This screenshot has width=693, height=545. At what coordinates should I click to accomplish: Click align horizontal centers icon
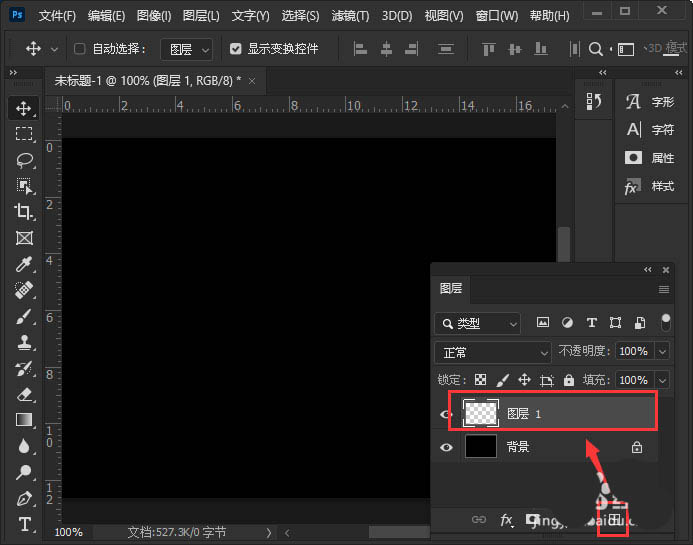[x=386, y=49]
